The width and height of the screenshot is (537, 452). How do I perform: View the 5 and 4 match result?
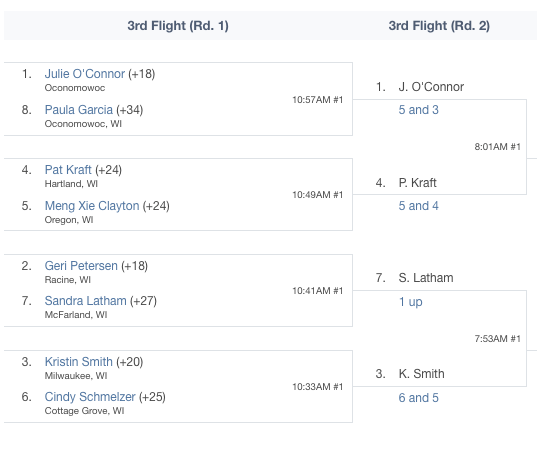tap(419, 205)
